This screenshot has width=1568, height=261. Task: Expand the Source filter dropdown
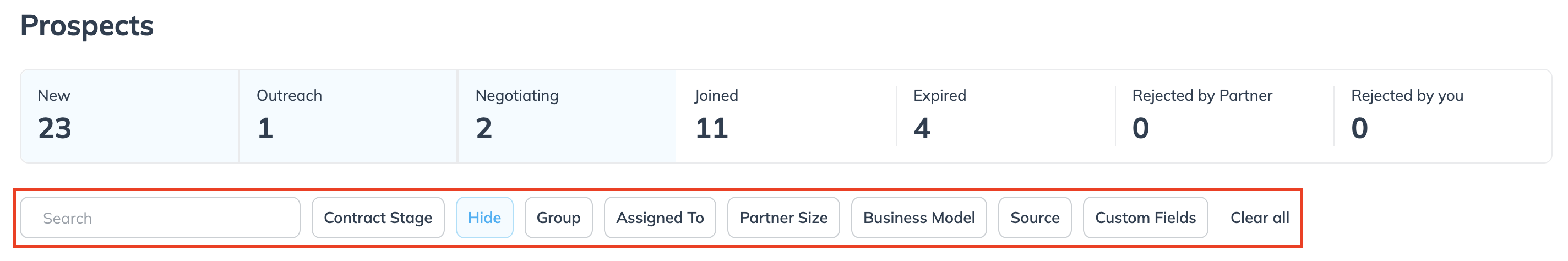(1035, 218)
